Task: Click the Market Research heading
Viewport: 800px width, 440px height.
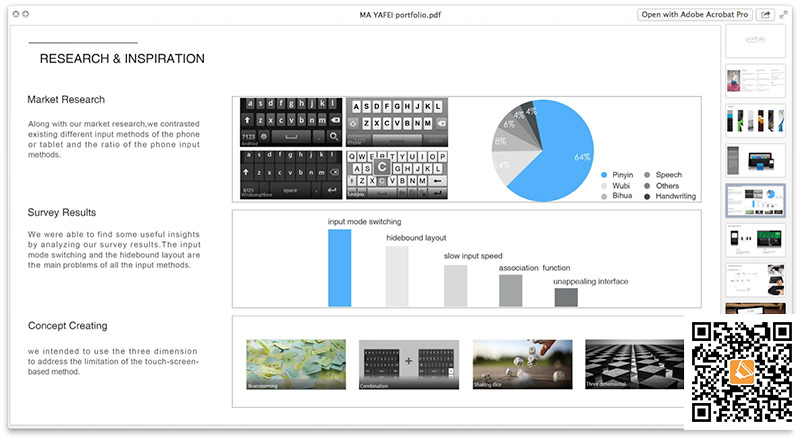Action: [x=66, y=100]
